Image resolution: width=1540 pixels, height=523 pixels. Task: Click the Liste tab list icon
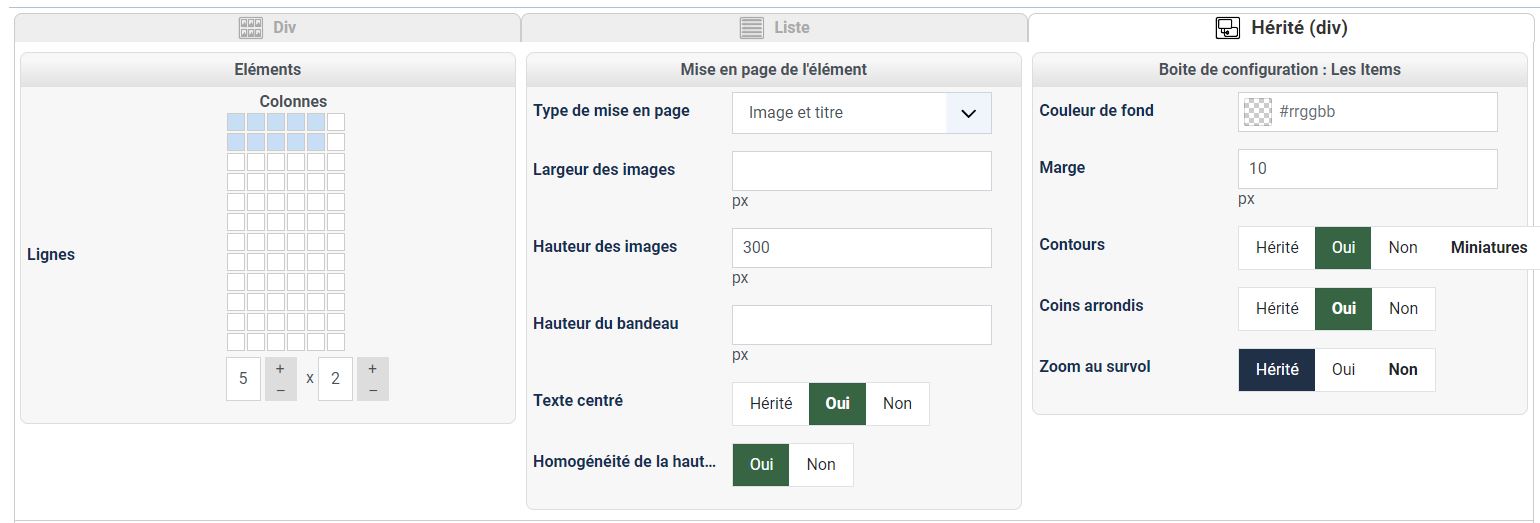(752, 28)
